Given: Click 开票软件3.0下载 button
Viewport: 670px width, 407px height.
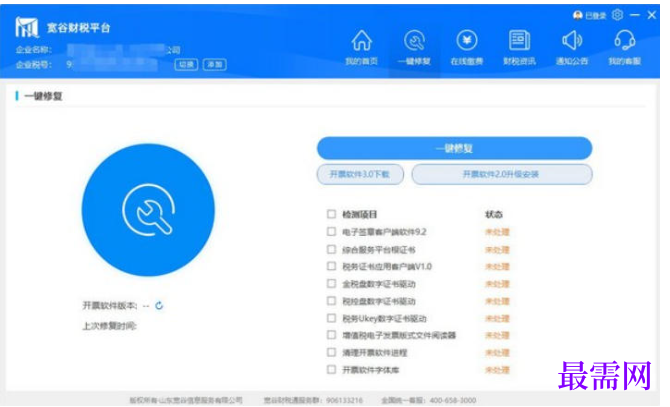Looking at the screenshot, I should click(360, 174).
